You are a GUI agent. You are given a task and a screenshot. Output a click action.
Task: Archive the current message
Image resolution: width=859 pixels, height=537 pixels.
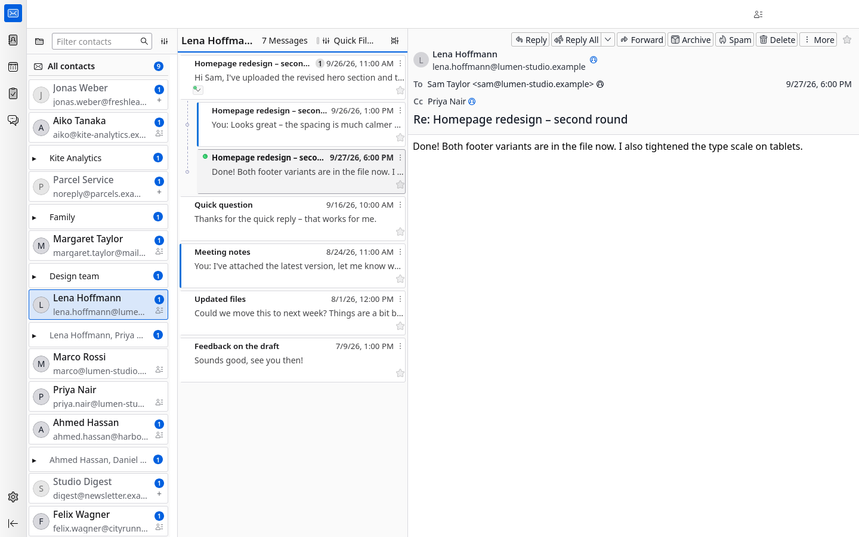coord(690,39)
